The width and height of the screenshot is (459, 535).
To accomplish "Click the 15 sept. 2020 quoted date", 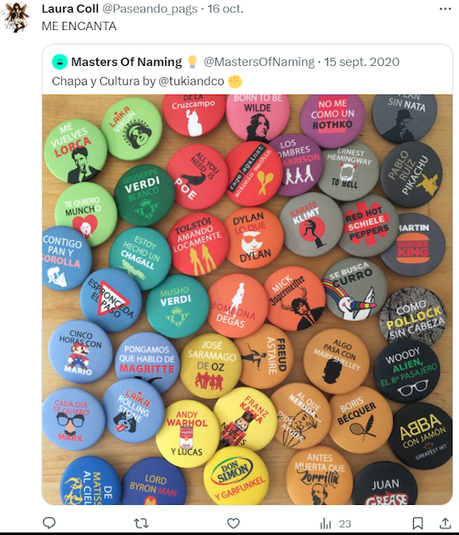I will (362, 62).
